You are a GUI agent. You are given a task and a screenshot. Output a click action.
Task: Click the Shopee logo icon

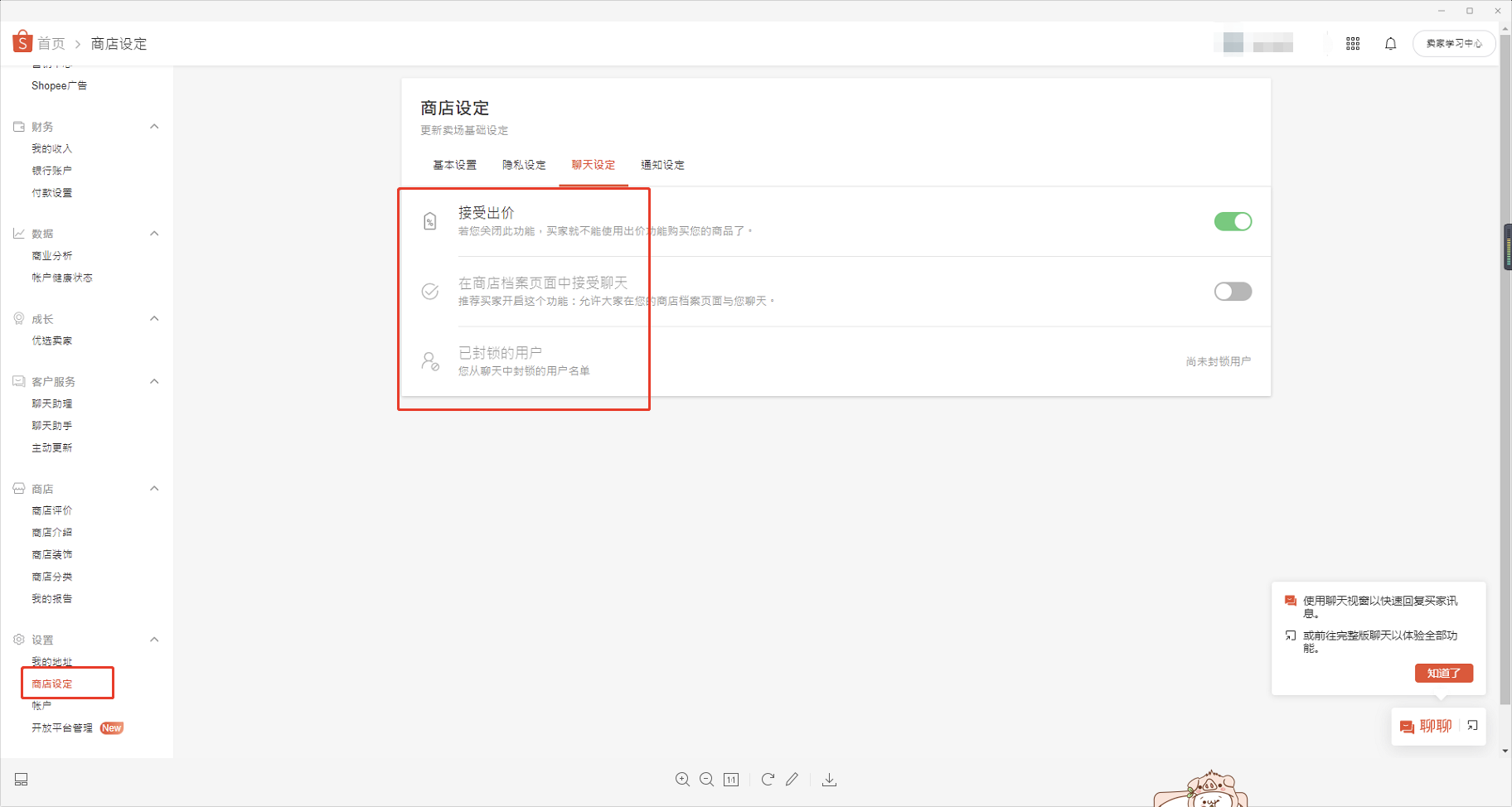(22, 41)
